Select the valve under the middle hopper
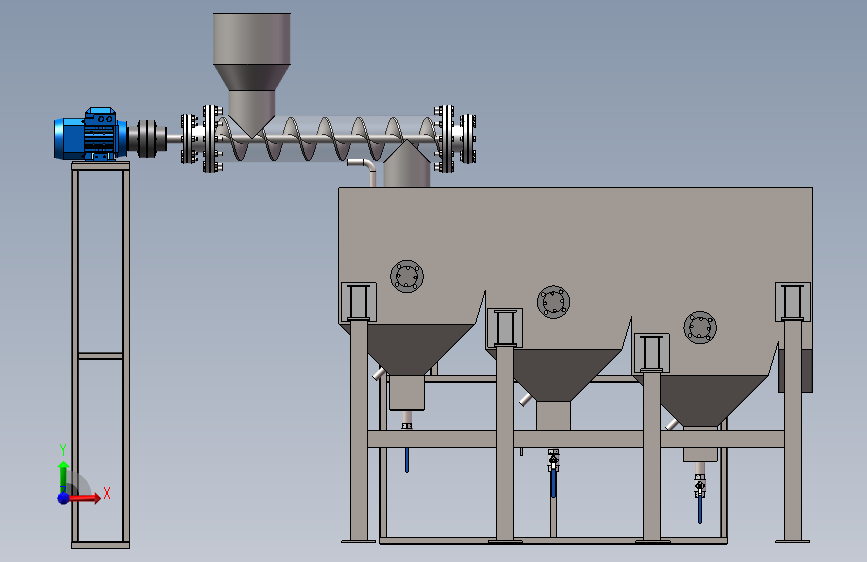The width and height of the screenshot is (867, 562). click(x=553, y=460)
